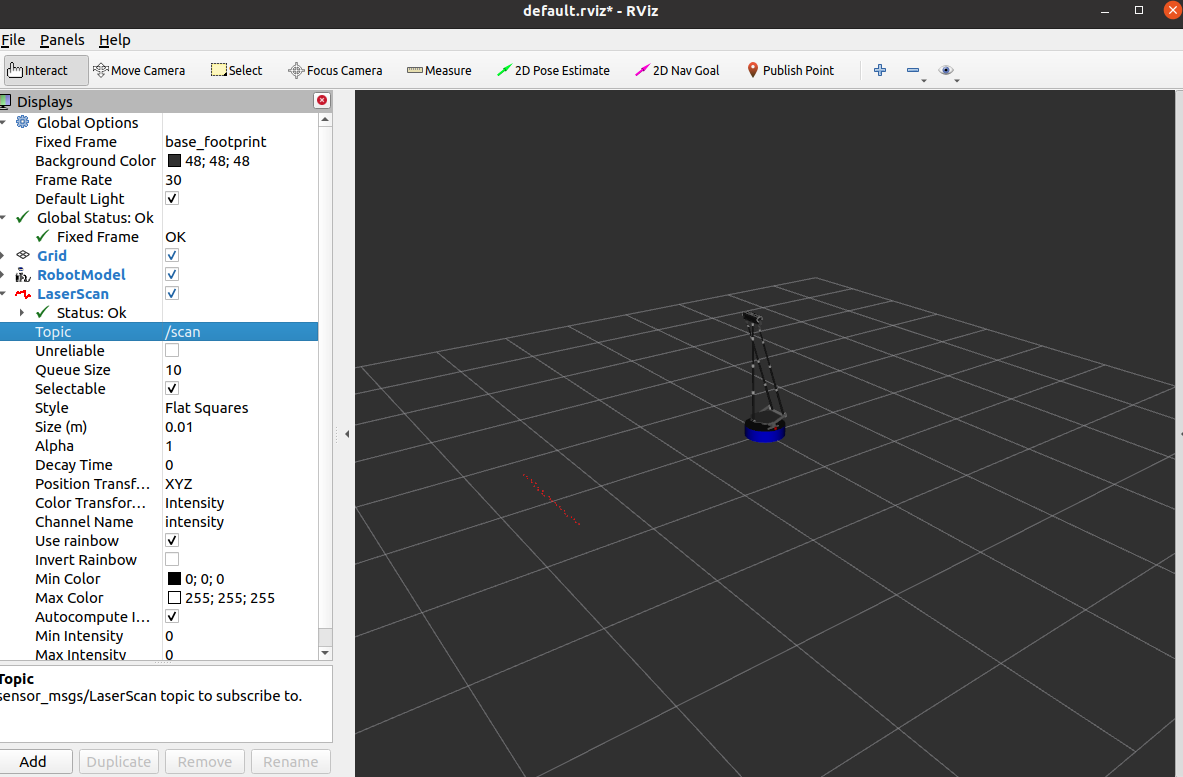Disable the Grid display checkbox
The height and width of the screenshot is (777, 1183).
(x=172, y=255)
